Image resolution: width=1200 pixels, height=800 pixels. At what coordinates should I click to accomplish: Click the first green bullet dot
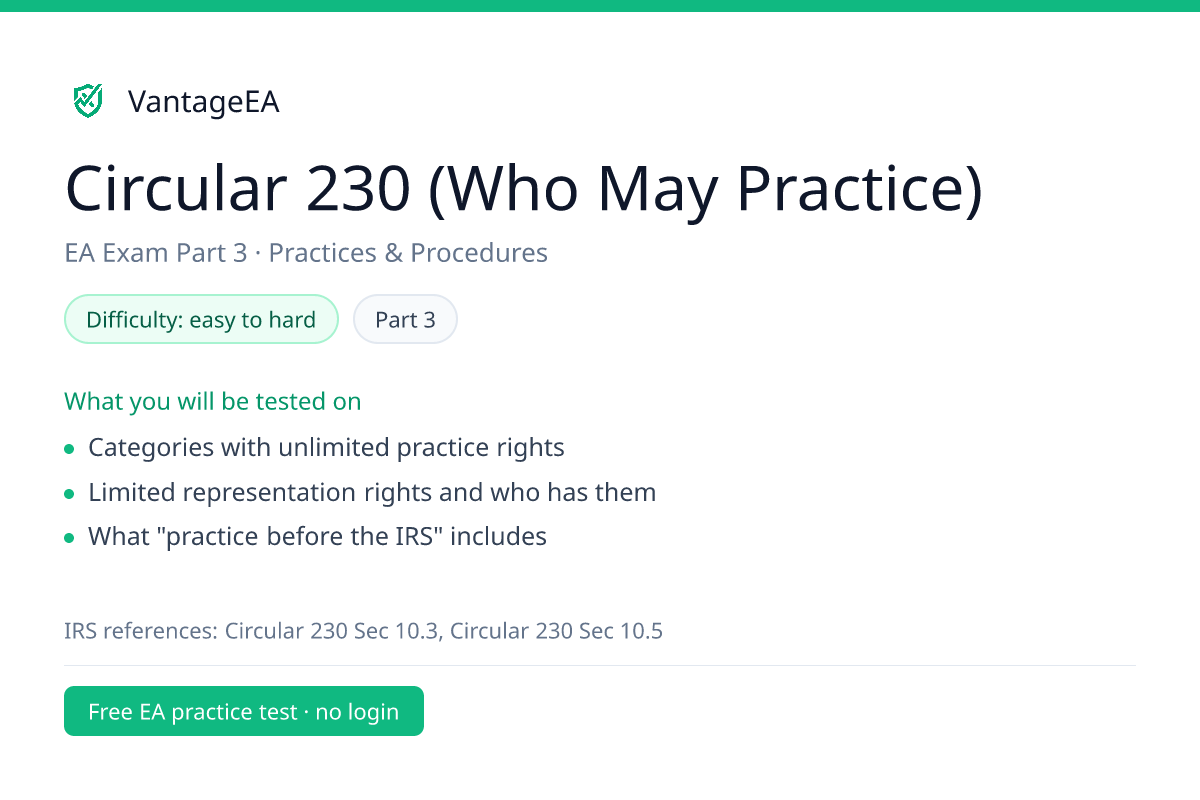69,449
